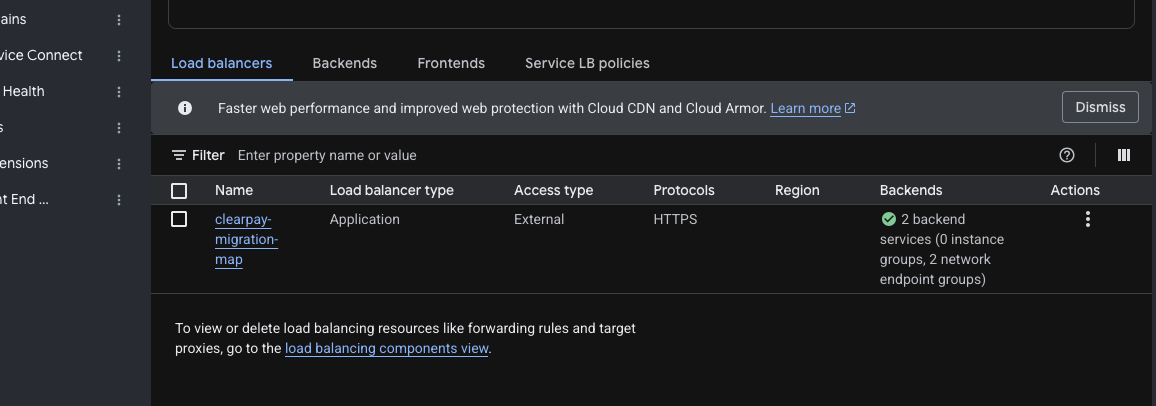
Task: Select the clearpay-migration-map row checkbox
Action: click(179, 220)
